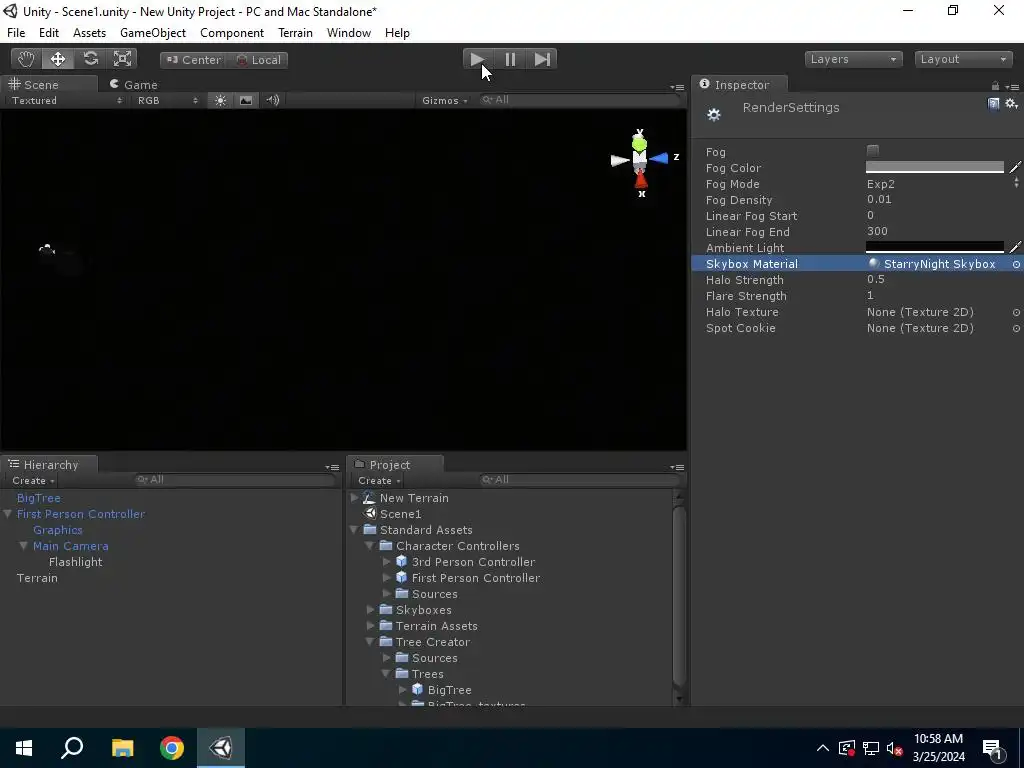Switch to the Game tab

click(134, 85)
